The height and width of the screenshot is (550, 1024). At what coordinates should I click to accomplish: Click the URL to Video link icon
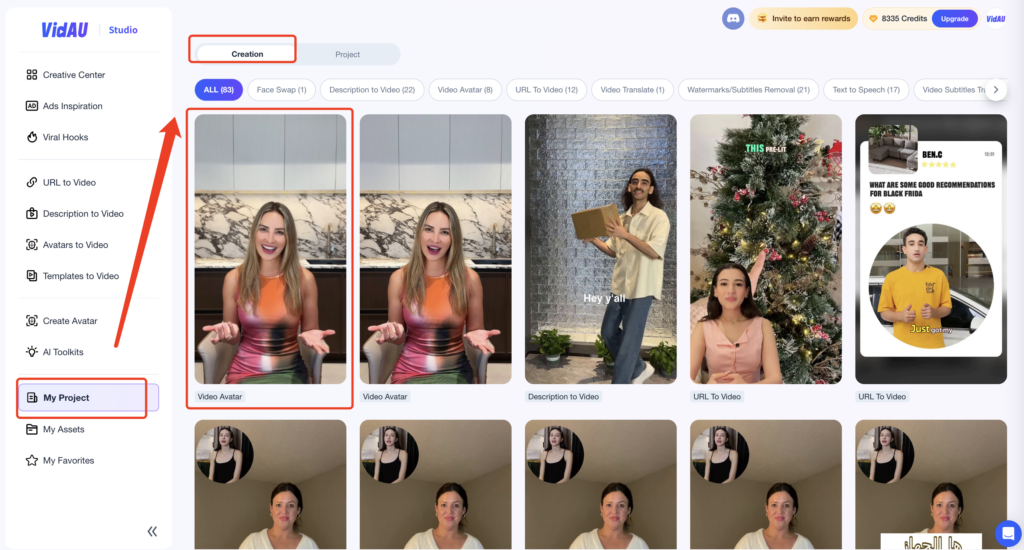pyautogui.click(x=31, y=182)
